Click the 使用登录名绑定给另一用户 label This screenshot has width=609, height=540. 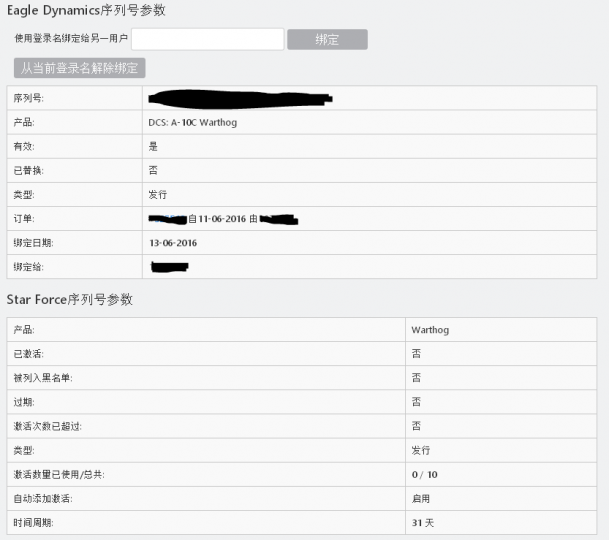coord(71,39)
